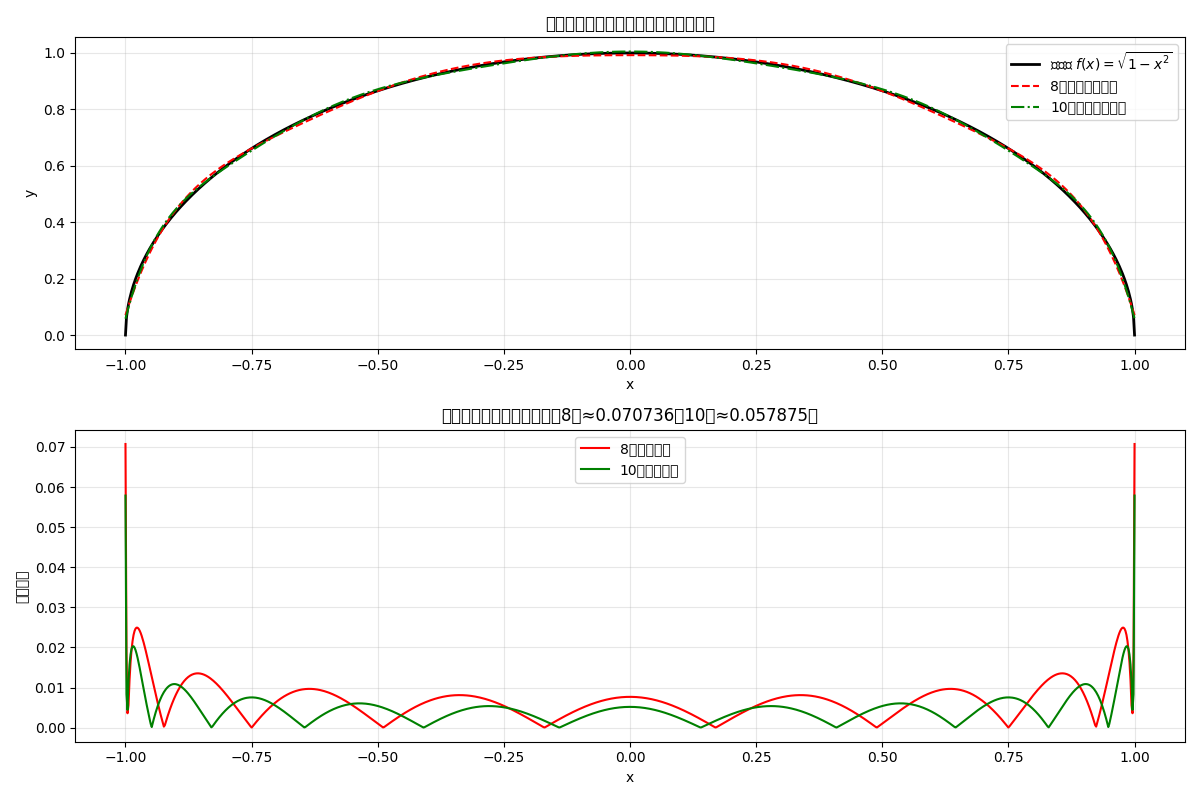Click the f(x)=√(1−x²) legend label
Image resolution: width=1200 pixels, height=800 pixels.
coord(1110,63)
